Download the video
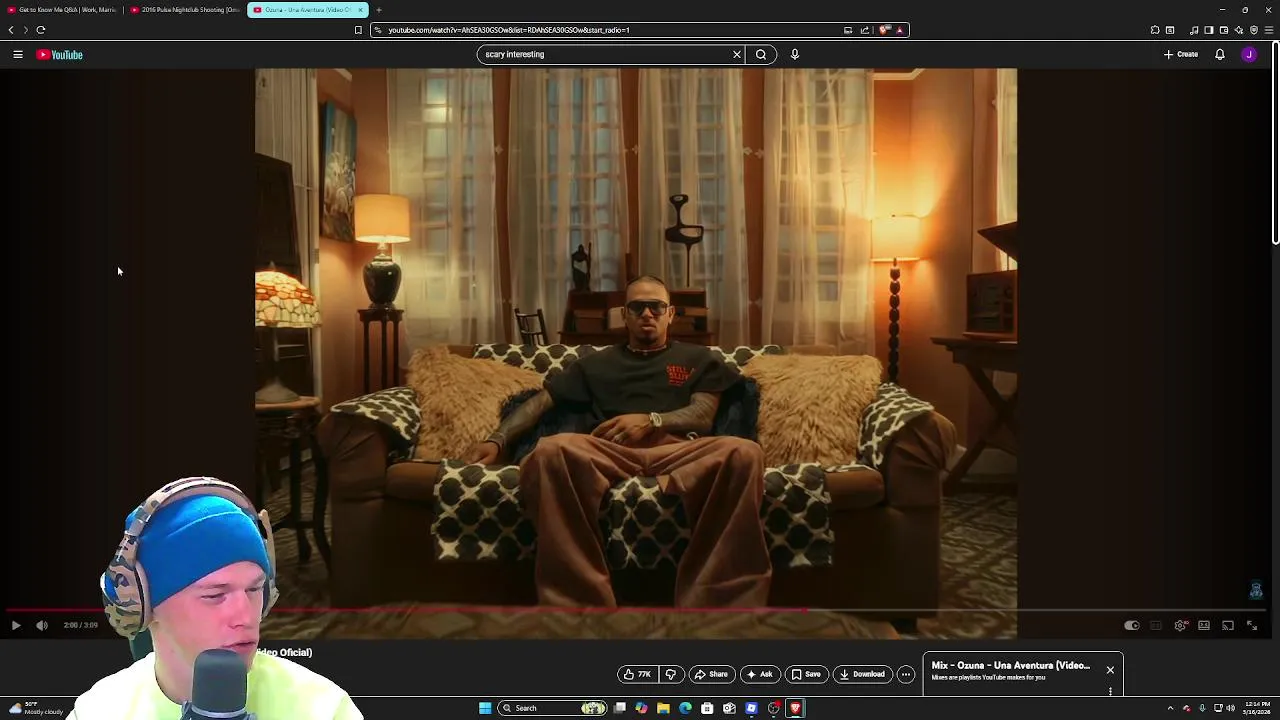The height and width of the screenshot is (720, 1280). (862, 674)
